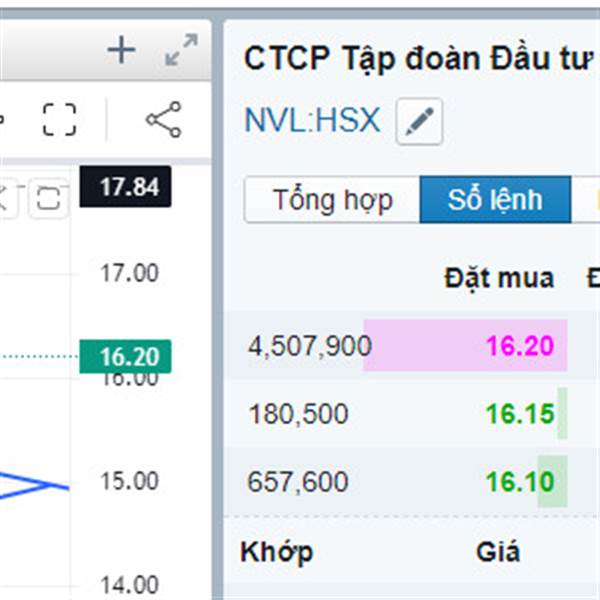Image resolution: width=600 pixels, height=600 pixels.
Task: Select the 16.20 bid price
Action: [520, 346]
